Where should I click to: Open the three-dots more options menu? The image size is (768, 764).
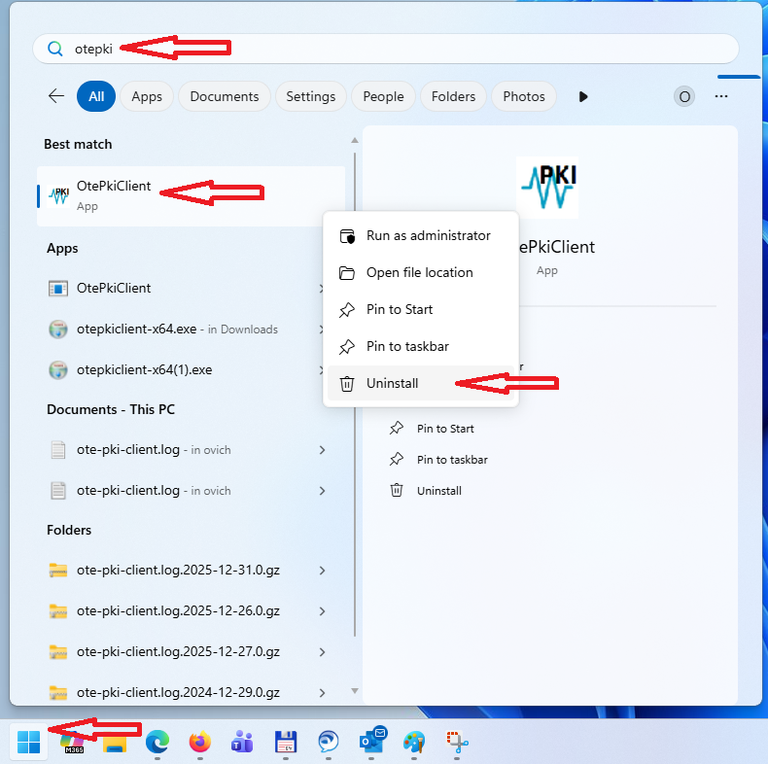(721, 96)
